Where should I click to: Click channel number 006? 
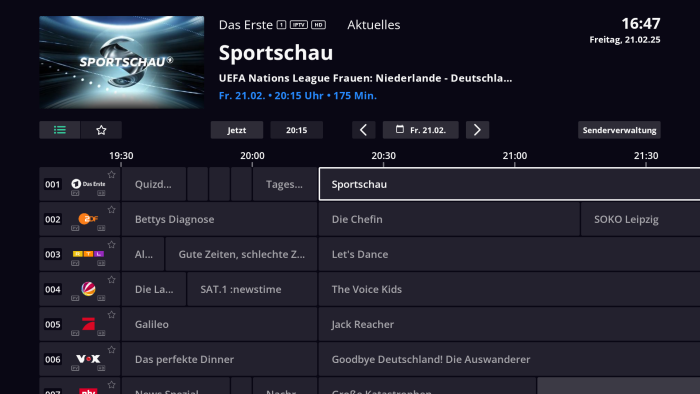(52, 359)
